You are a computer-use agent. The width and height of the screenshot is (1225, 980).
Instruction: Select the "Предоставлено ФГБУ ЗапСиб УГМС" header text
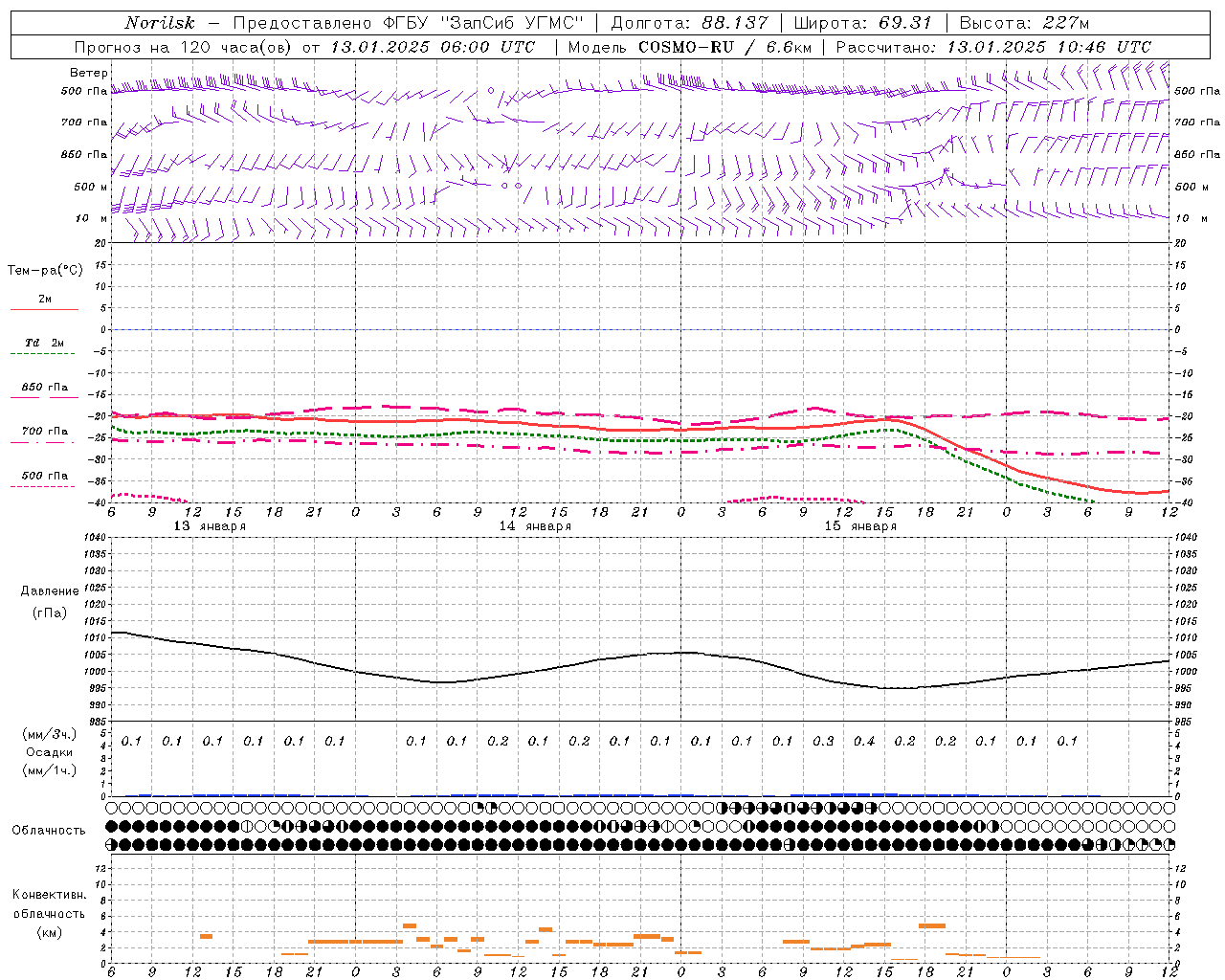tap(409, 23)
